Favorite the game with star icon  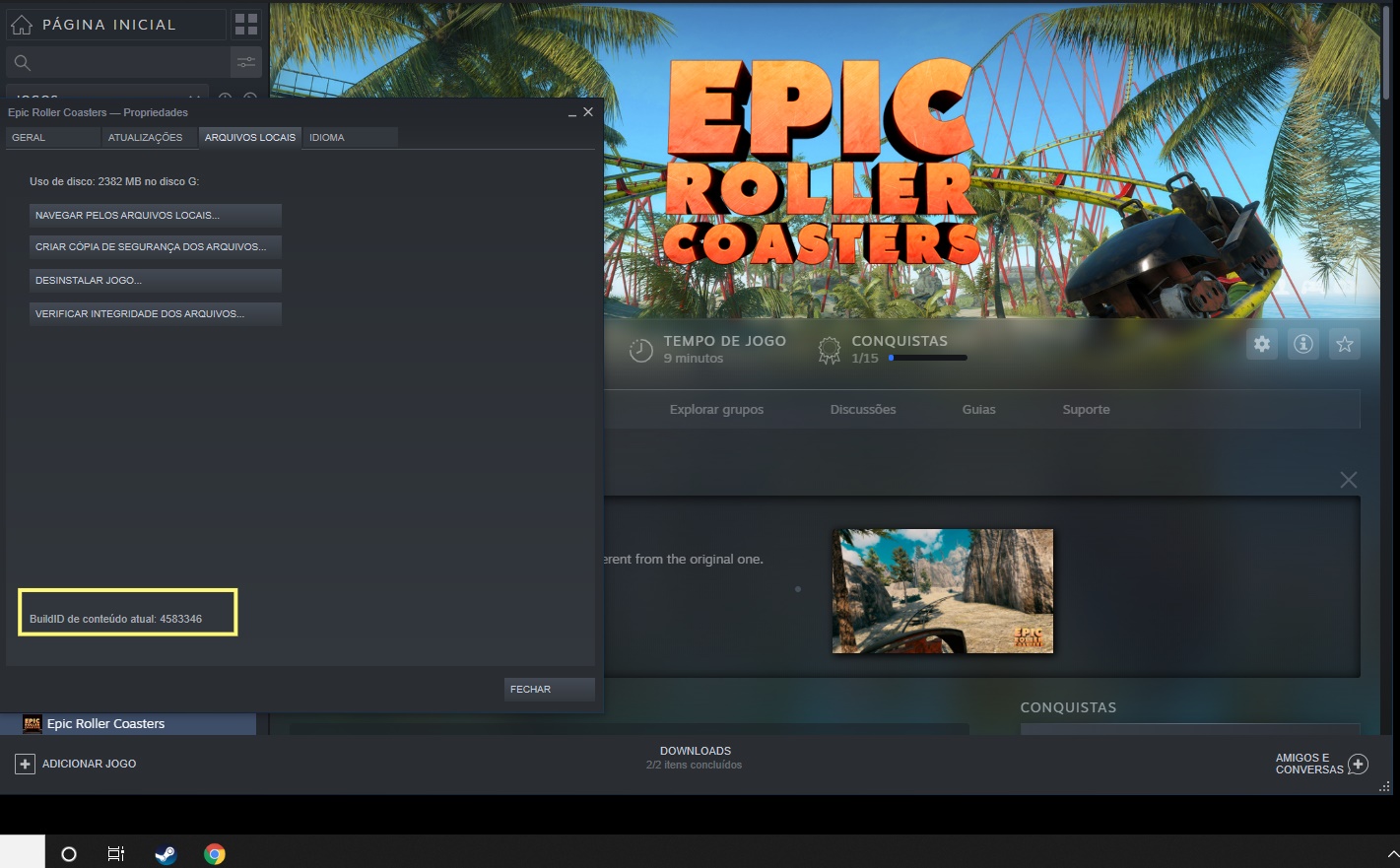[1345, 344]
